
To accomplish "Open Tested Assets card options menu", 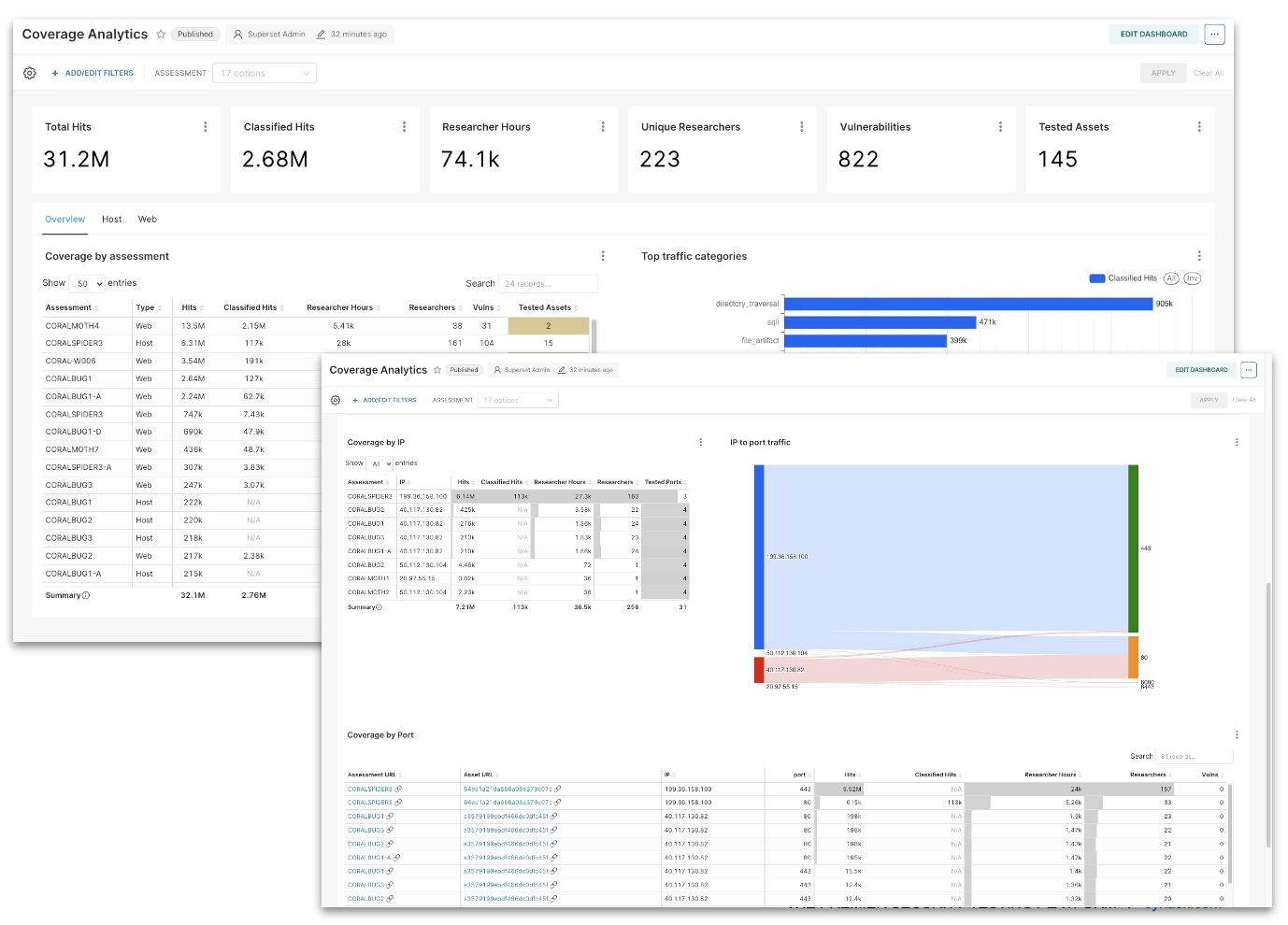I will (1199, 127).
